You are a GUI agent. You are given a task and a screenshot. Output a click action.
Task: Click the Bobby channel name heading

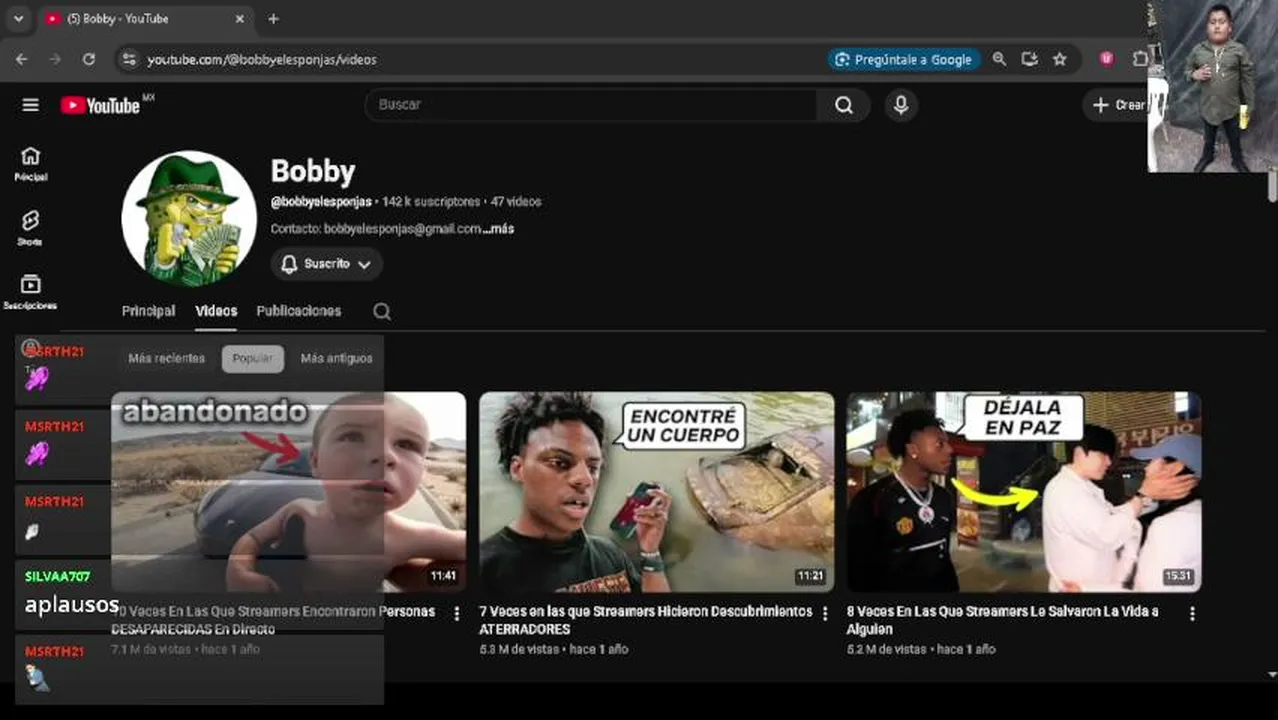point(313,171)
